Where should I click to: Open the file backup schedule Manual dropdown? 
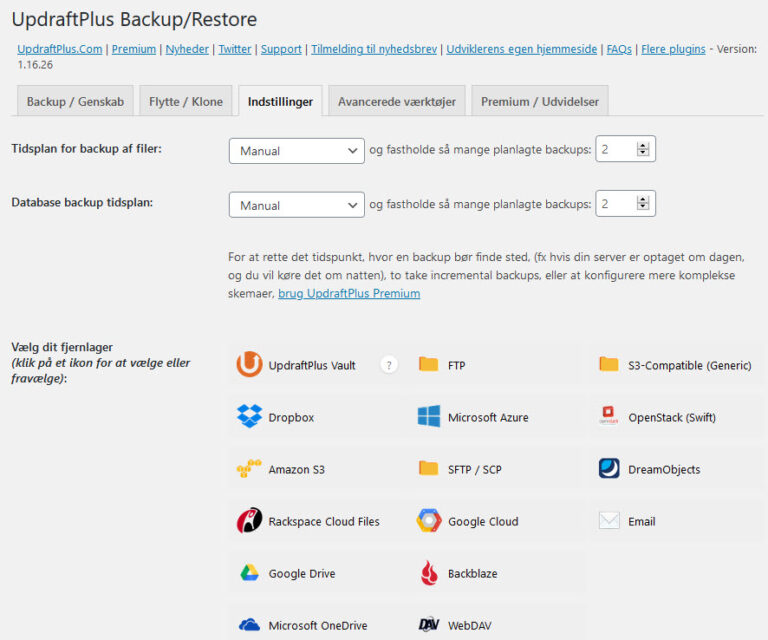click(x=297, y=151)
